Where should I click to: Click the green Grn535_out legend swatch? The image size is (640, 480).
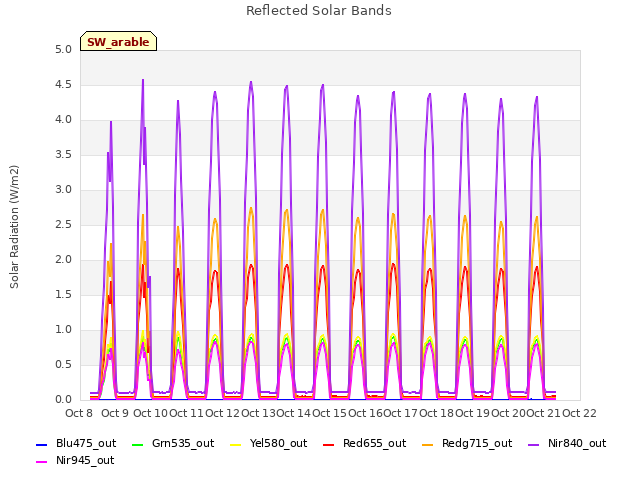pyautogui.click(x=138, y=444)
